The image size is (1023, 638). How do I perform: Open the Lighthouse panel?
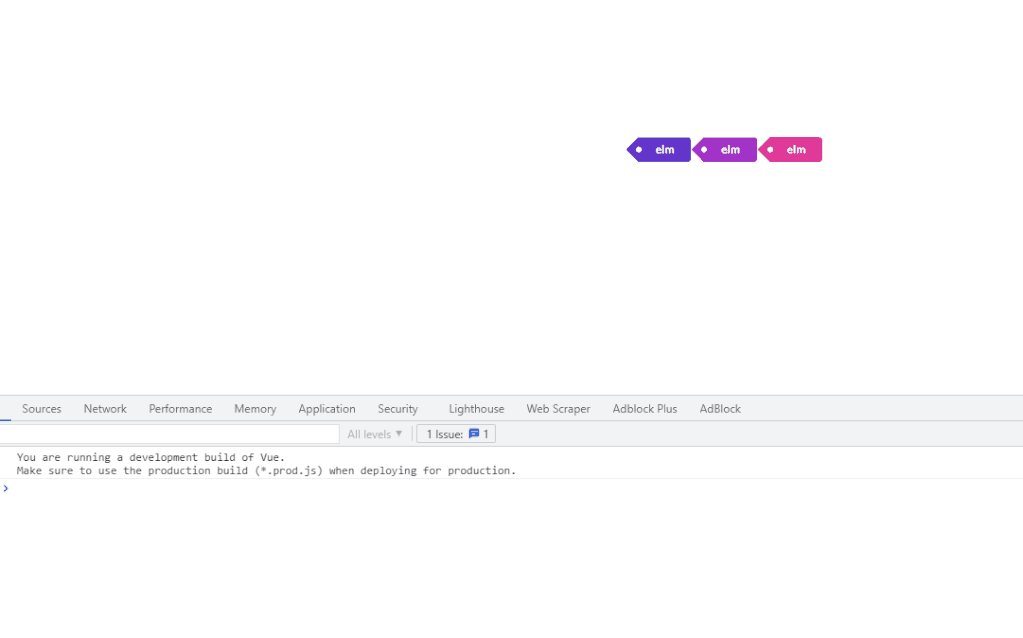(x=476, y=408)
